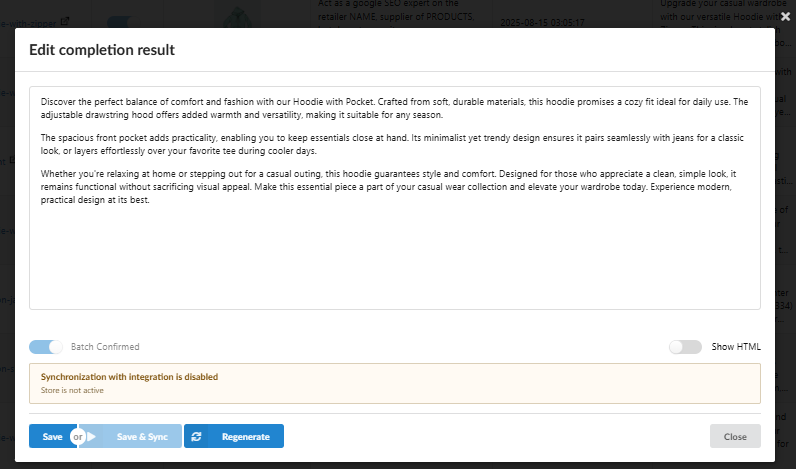This screenshot has width=796, height=469.
Task: Click the play arrow icon on Save & Sync
Action: [92, 436]
